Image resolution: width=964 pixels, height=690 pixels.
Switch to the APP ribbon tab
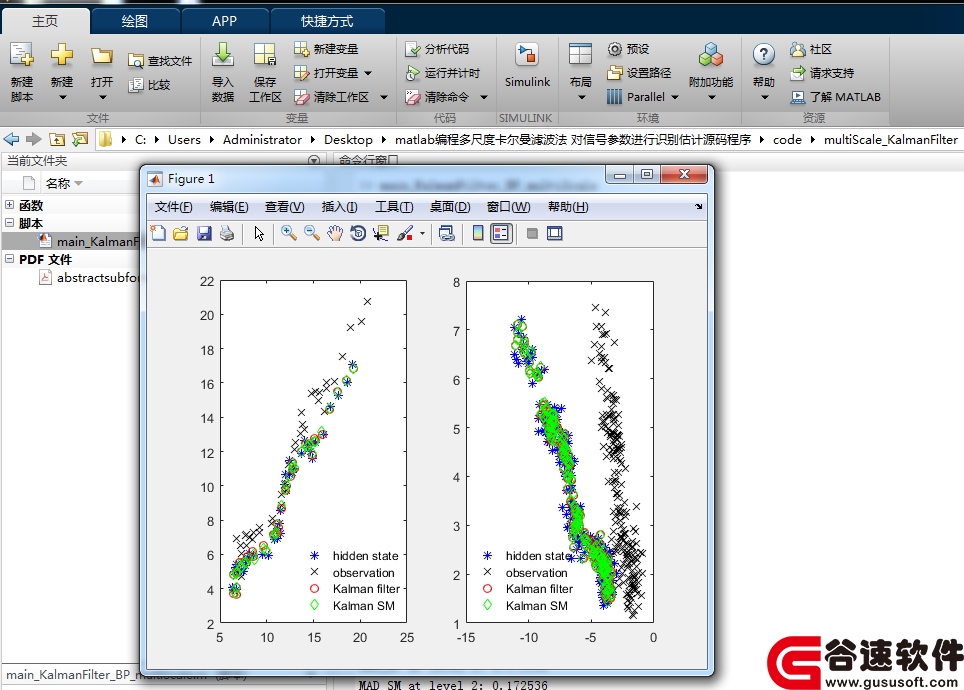[x=224, y=22]
